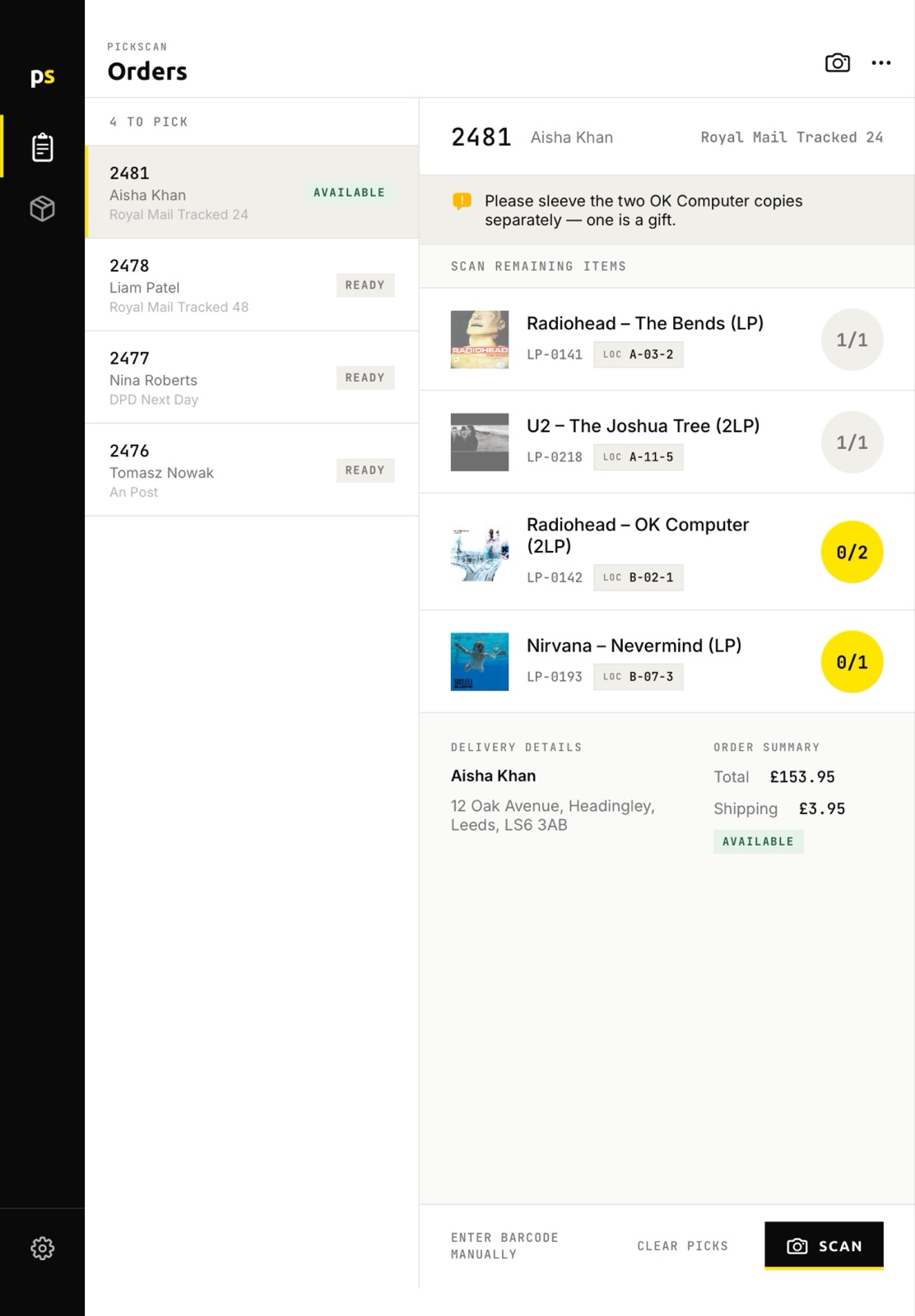
Task: Click '4 TO PICK' list heading
Action: pyautogui.click(x=149, y=122)
